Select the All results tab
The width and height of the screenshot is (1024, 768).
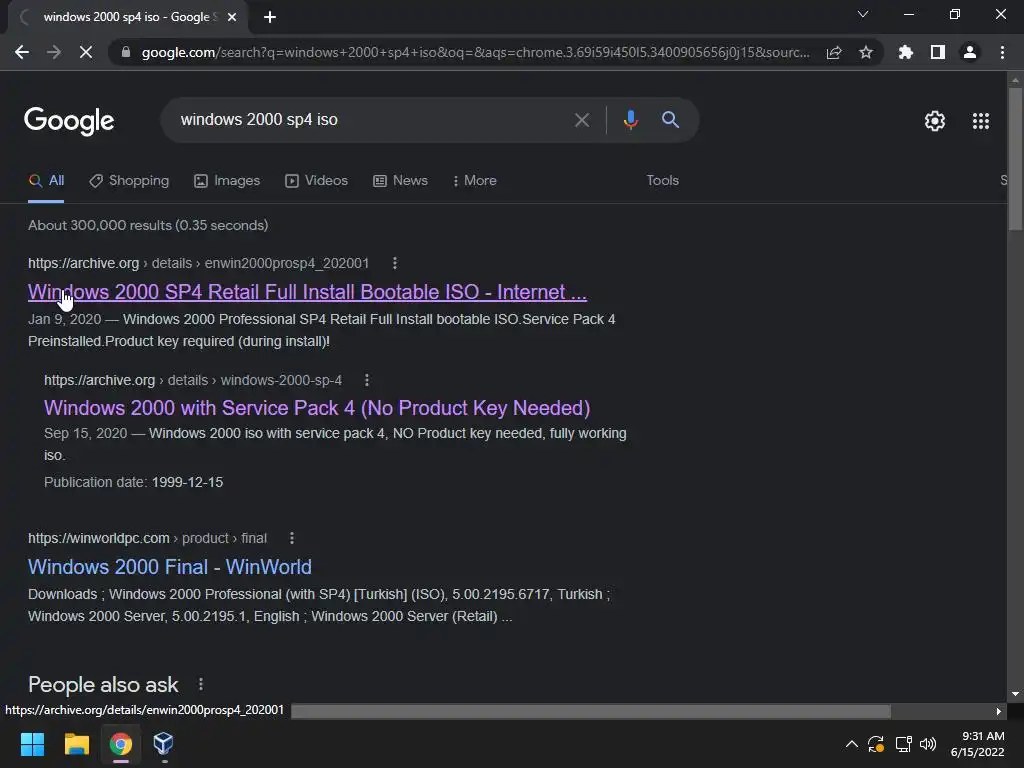(46, 181)
